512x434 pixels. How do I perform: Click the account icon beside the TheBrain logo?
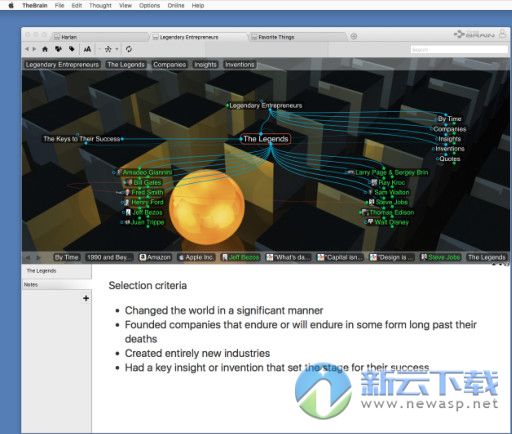503,34
